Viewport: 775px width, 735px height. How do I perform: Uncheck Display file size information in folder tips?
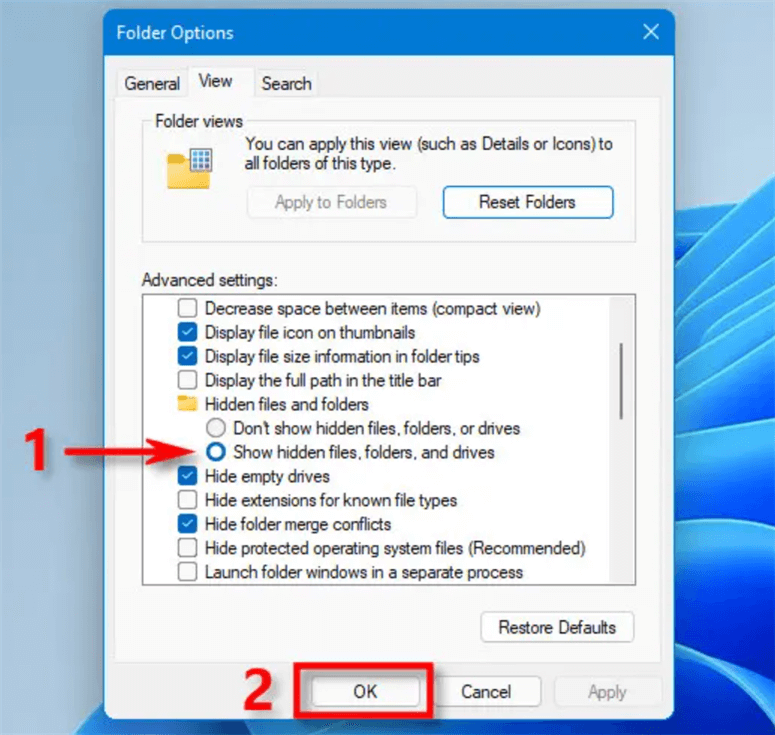click(187, 355)
